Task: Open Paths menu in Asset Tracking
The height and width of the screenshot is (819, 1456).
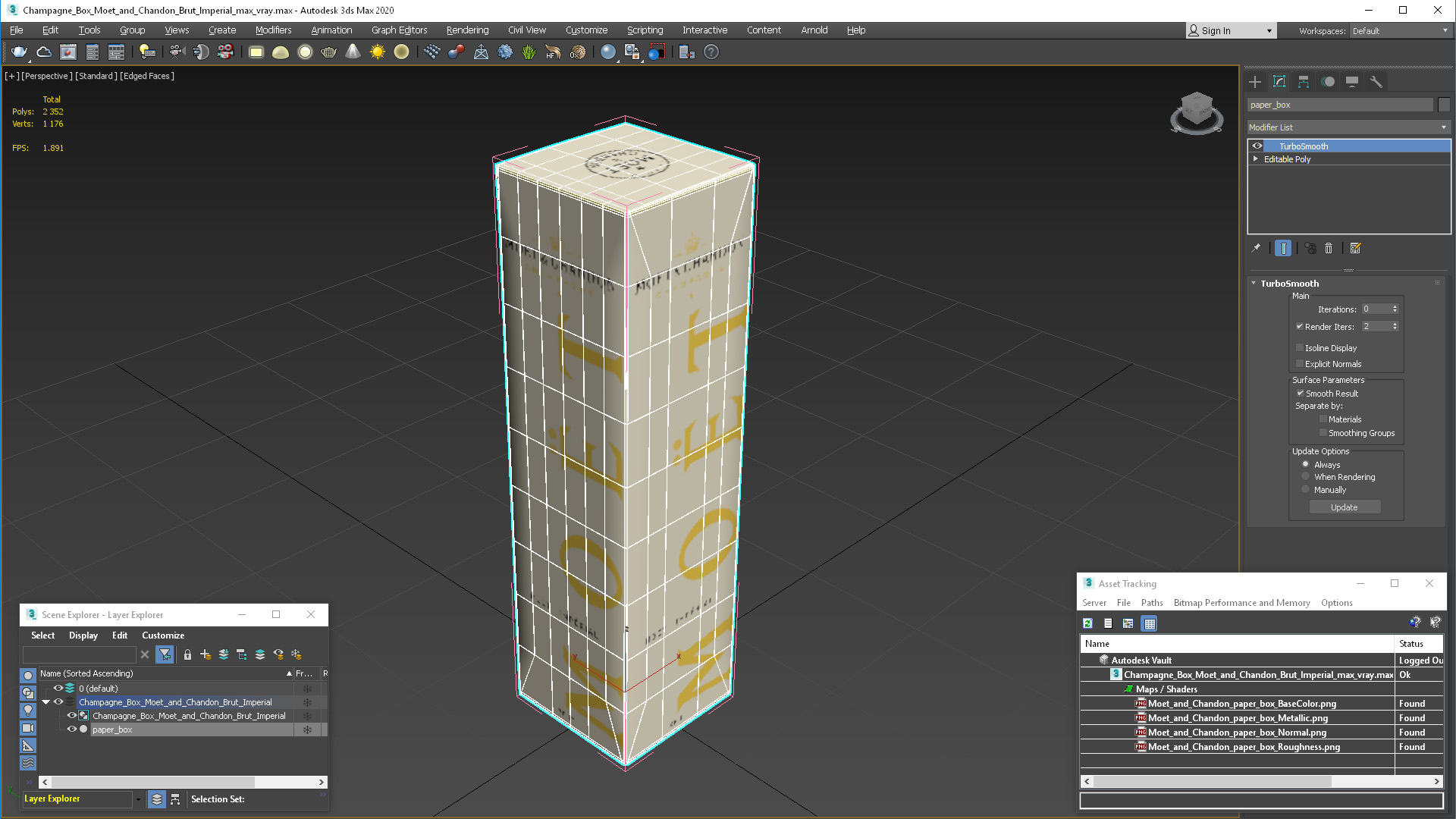Action: (1152, 603)
